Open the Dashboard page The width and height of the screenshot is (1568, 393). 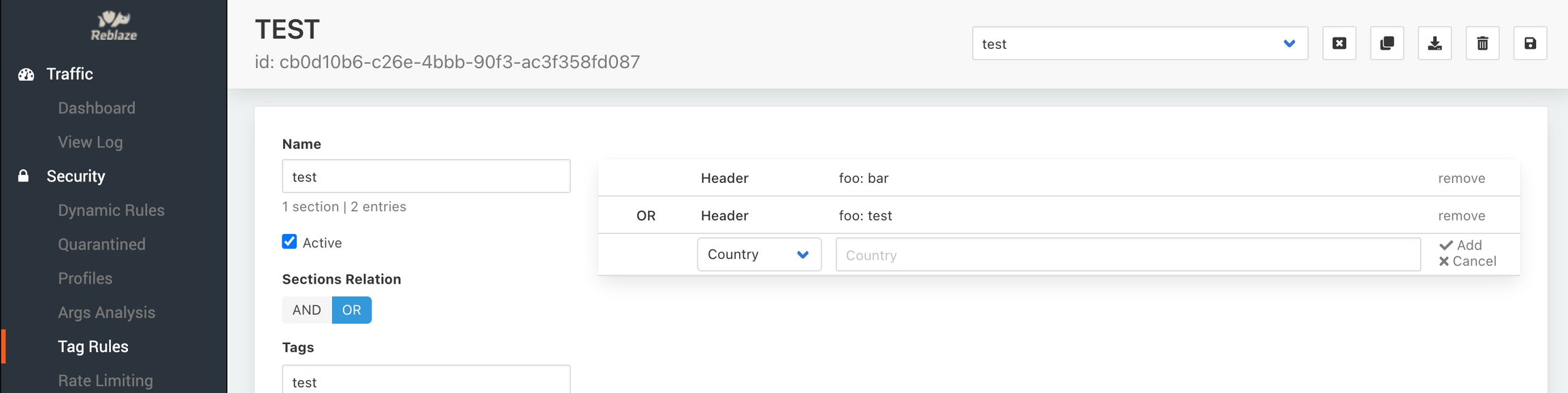click(97, 108)
